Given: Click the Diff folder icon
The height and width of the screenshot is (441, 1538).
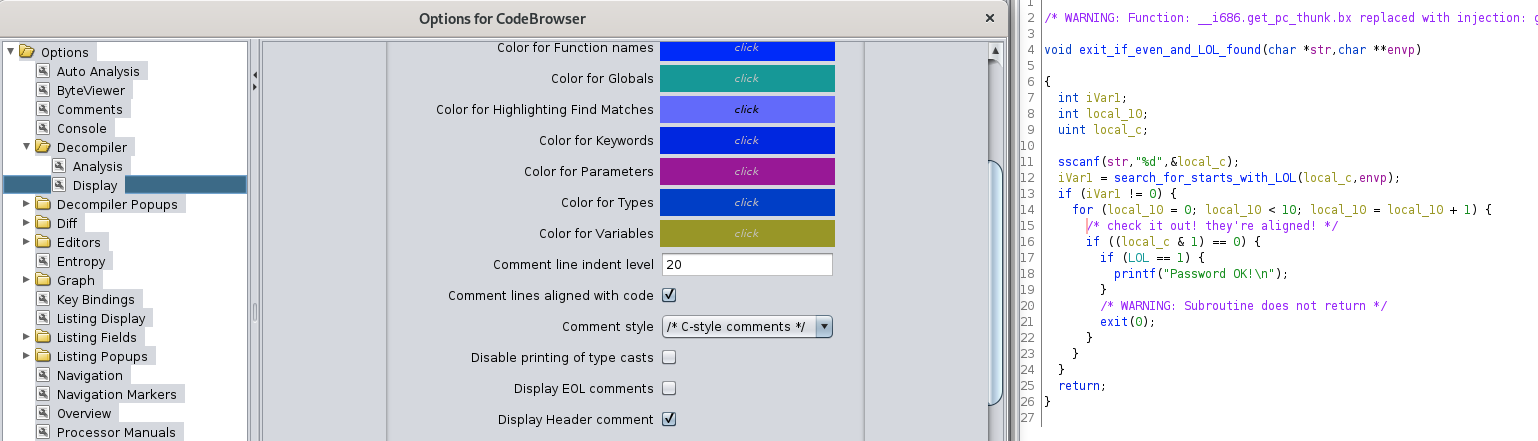Looking at the screenshot, I should coord(43,223).
